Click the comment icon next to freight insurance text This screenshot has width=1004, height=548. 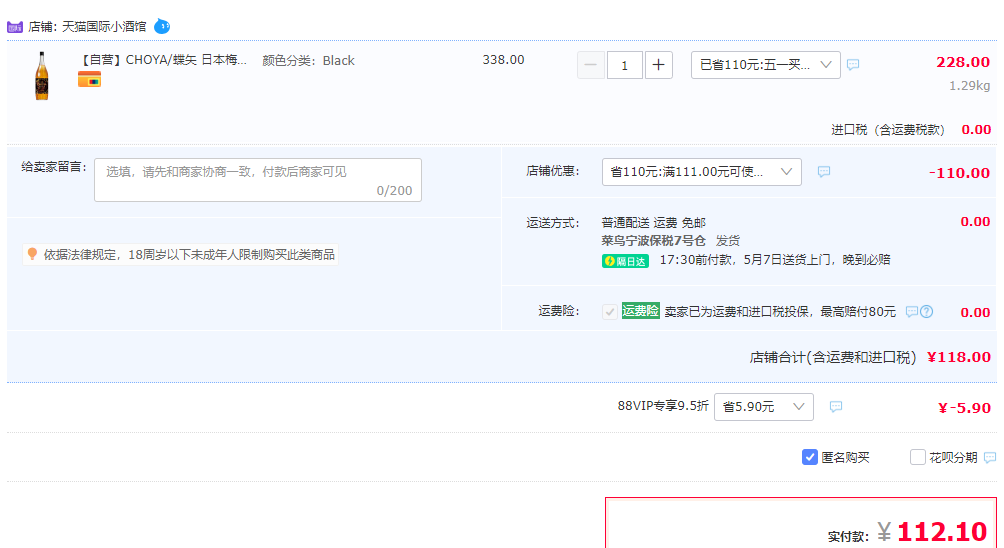pyautogui.click(x=912, y=312)
